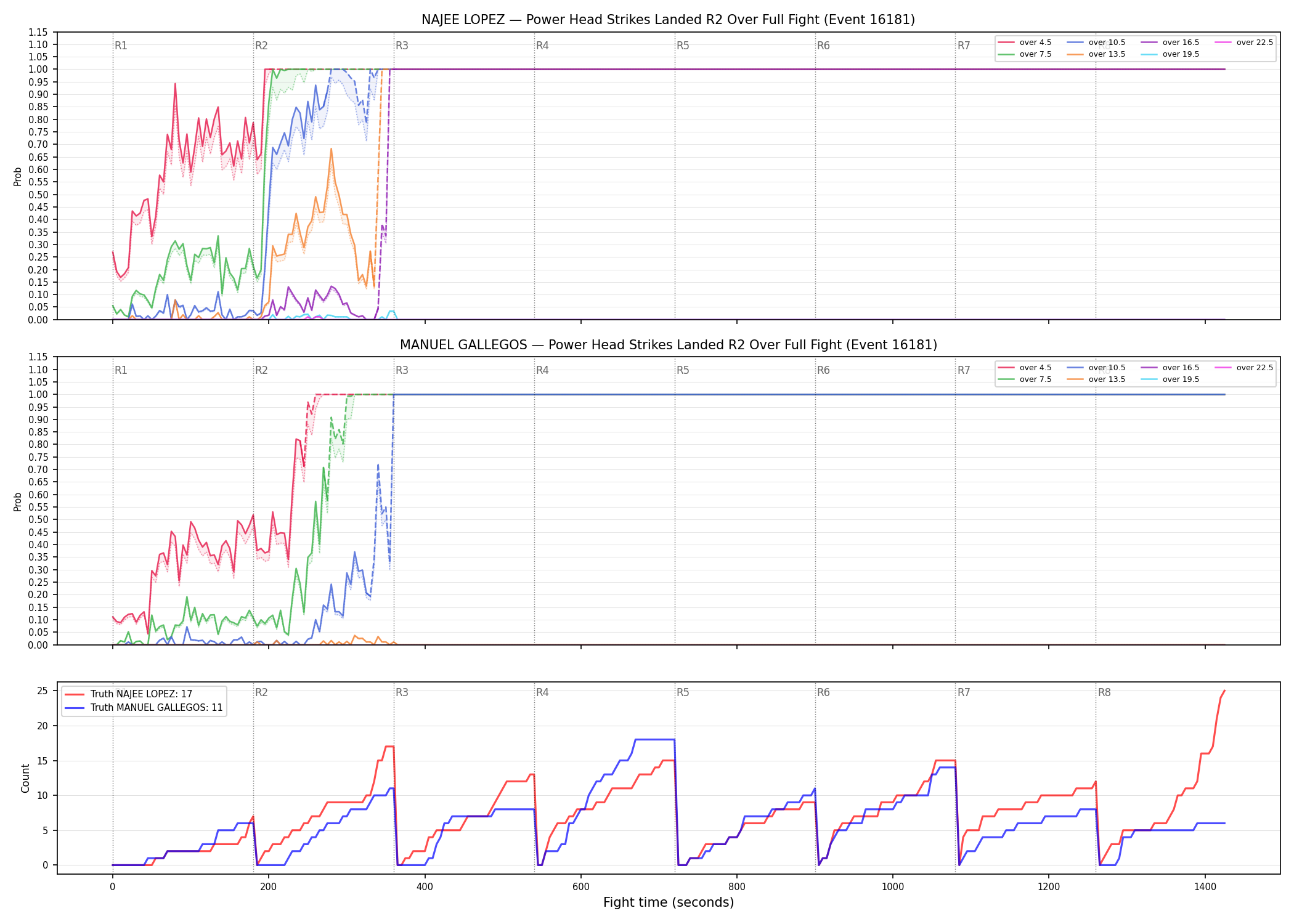Select 'over 7.5' label in Manuel Gallegos legend
The width and height of the screenshot is (1294, 924).
[1035, 379]
